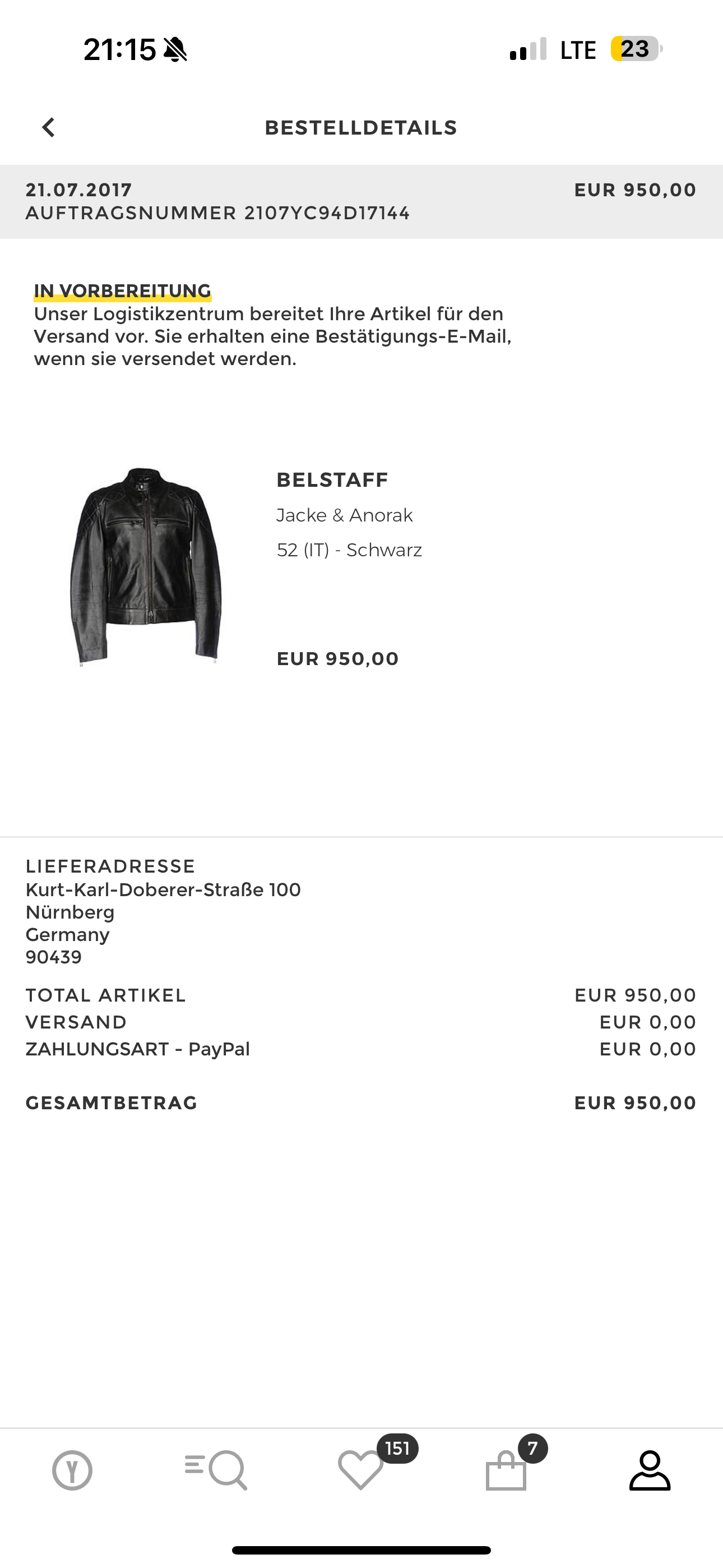Open the YOOX home tab icon

point(72,1470)
